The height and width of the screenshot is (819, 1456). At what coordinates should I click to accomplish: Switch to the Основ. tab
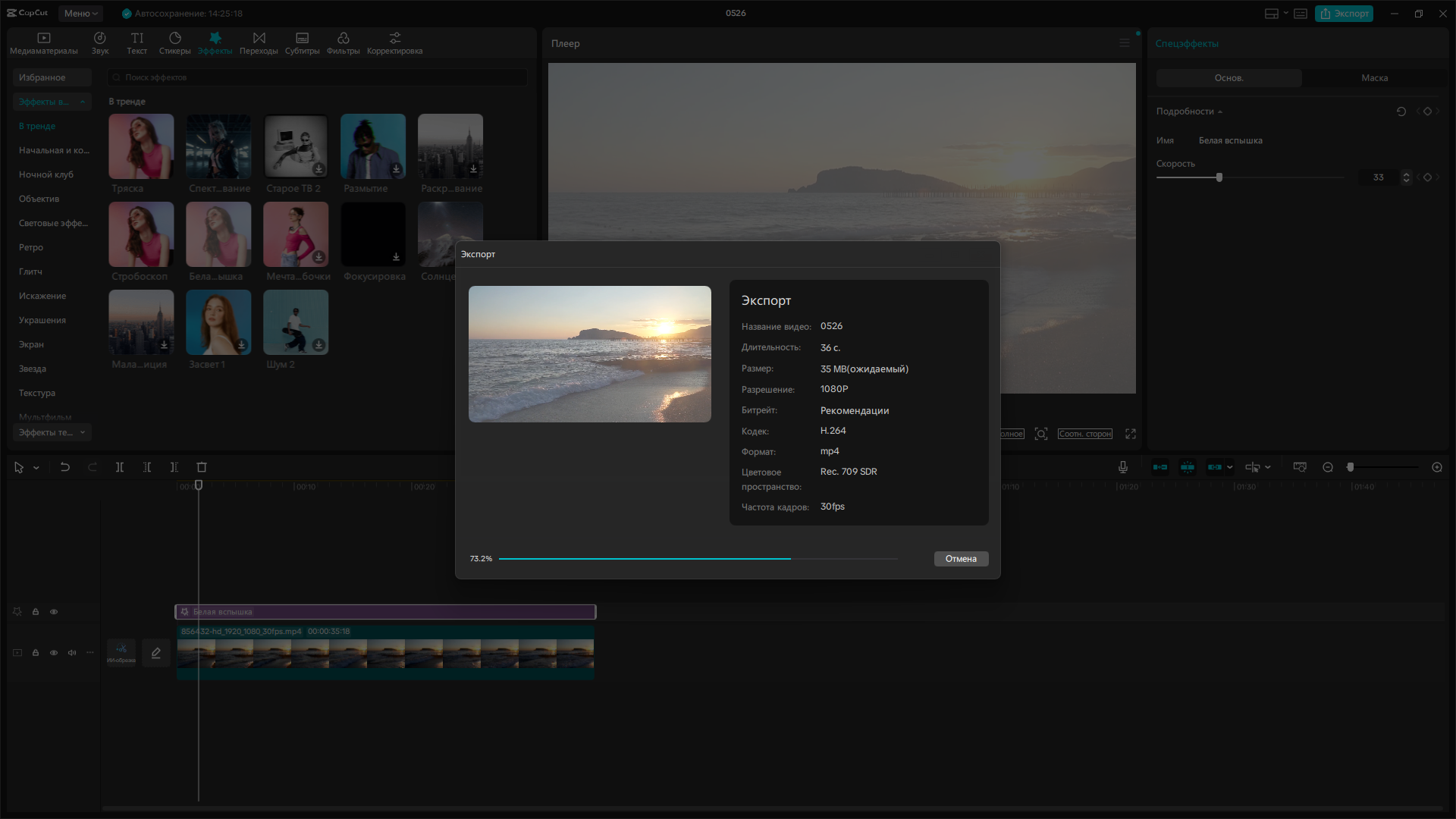(x=1229, y=78)
